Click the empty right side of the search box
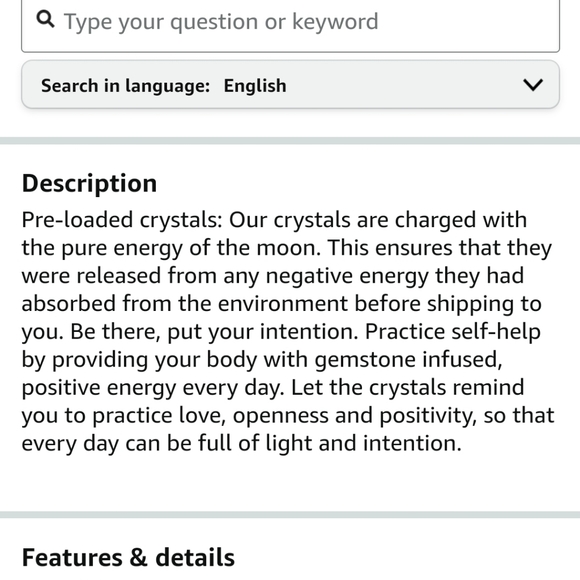Viewport: 580px width, 580px height. 470,22
